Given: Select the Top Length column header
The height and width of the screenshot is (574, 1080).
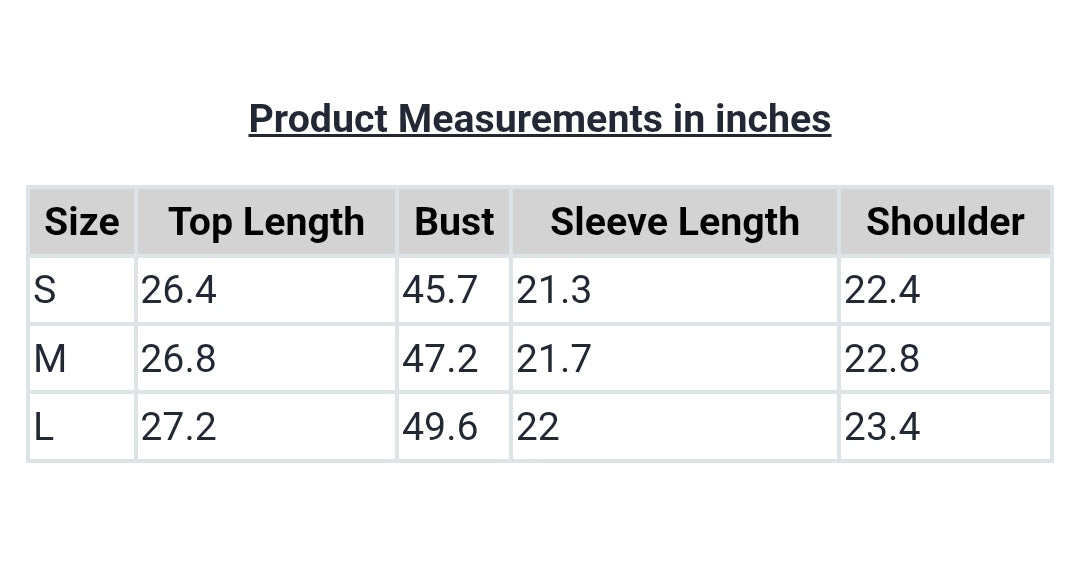Looking at the screenshot, I should click(267, 222).
